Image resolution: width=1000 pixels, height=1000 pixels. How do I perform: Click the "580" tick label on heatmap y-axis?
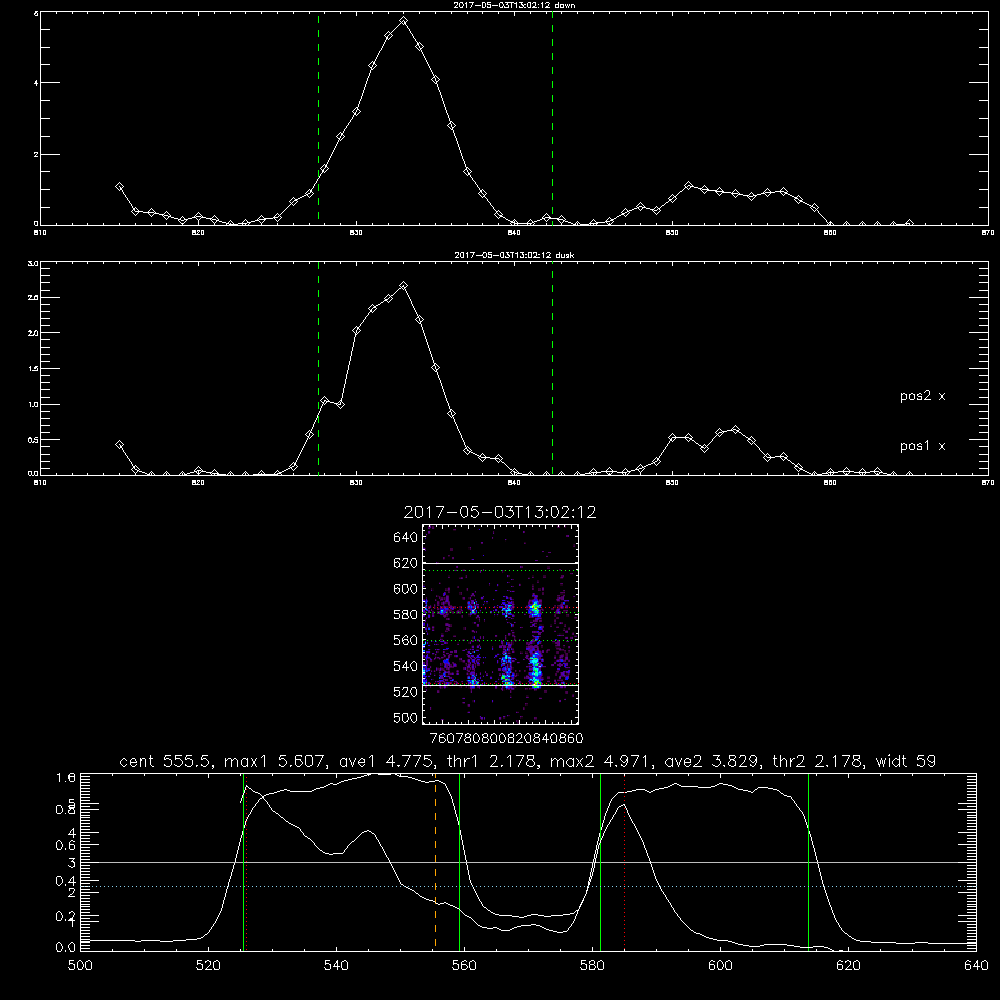click(x=406, y=615)
